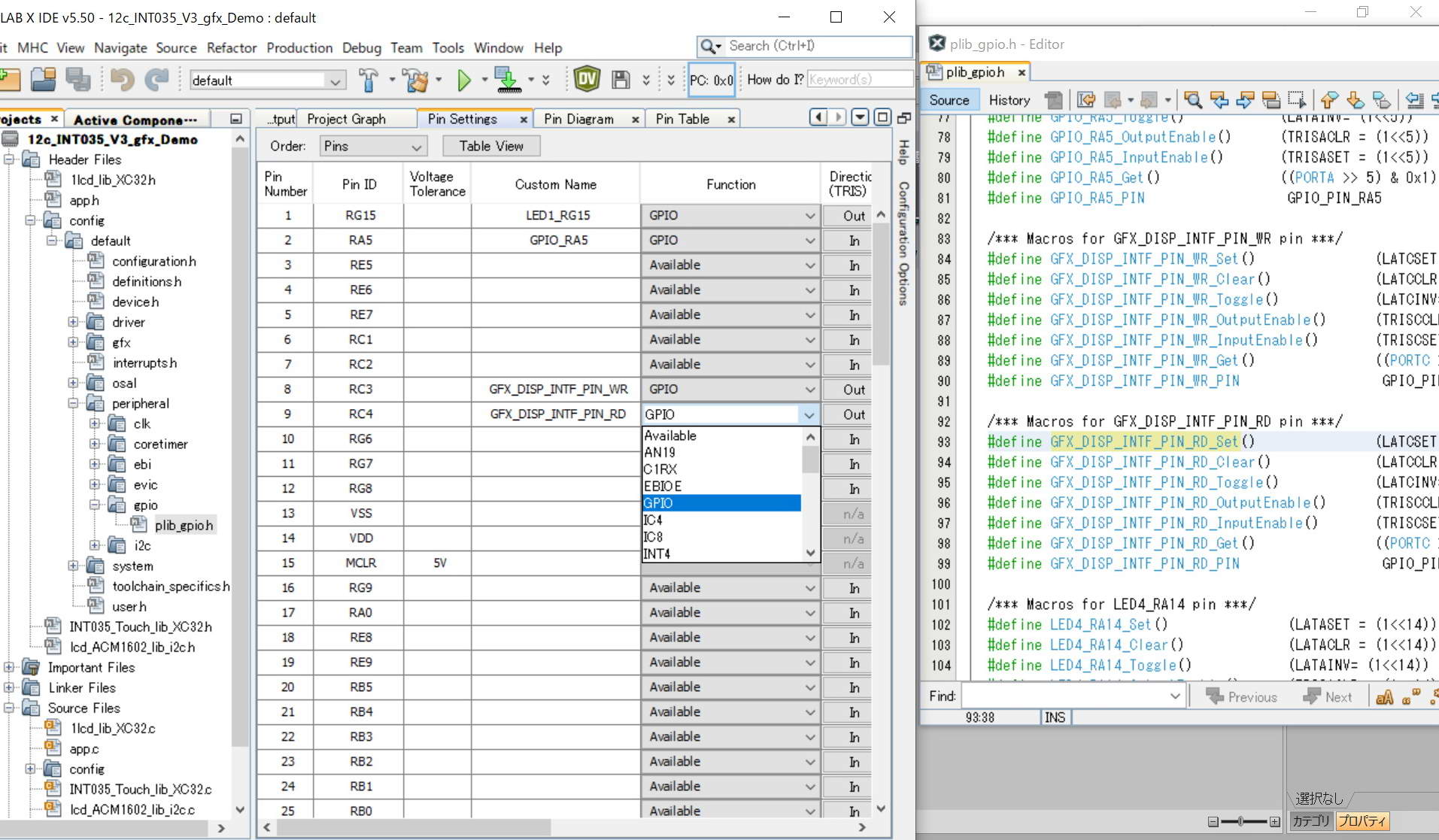Click Previous Bookmark up-arrow icon in editor
1439x840 pixels.
[1329, 99]
